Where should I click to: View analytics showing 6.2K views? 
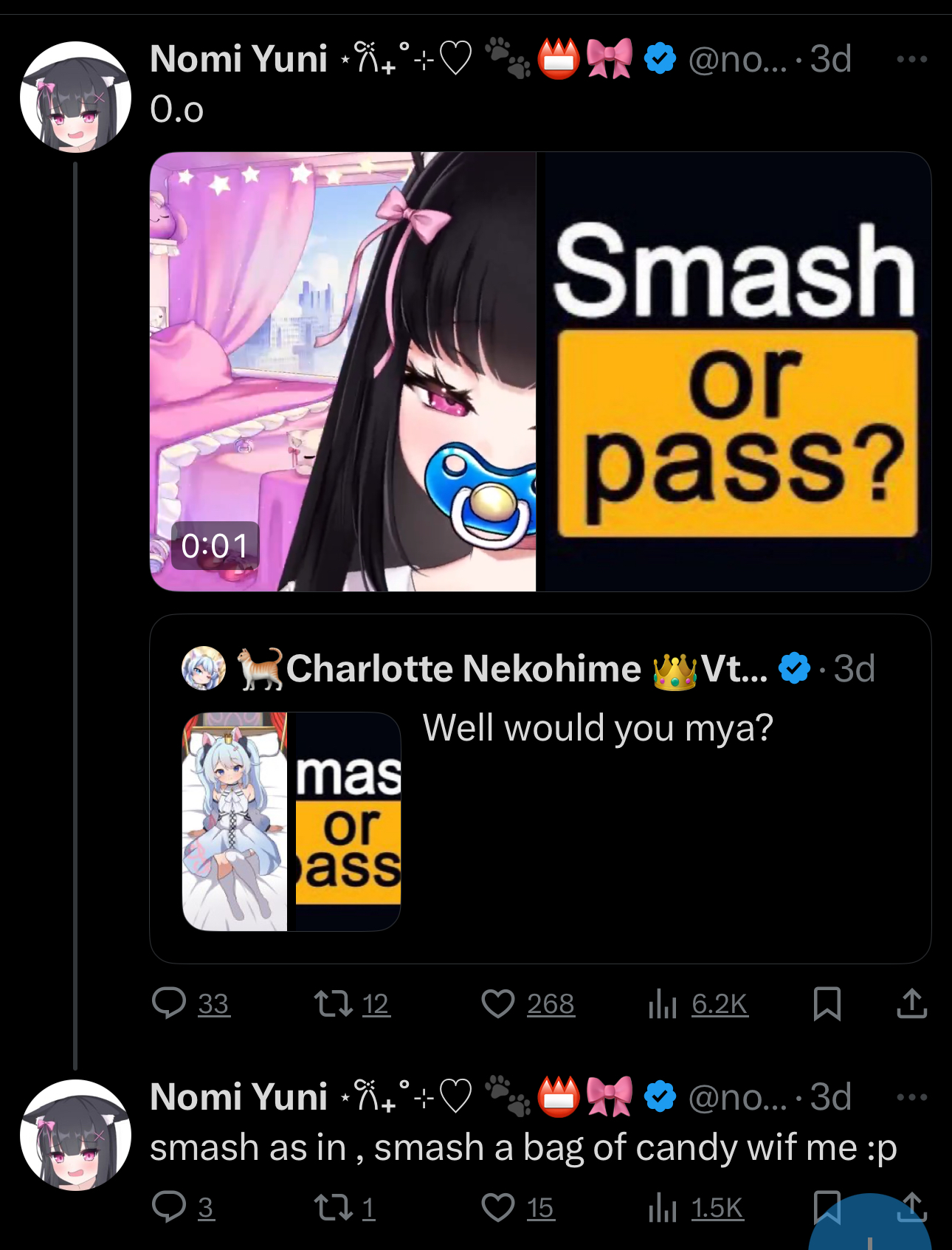[697, 1003]
